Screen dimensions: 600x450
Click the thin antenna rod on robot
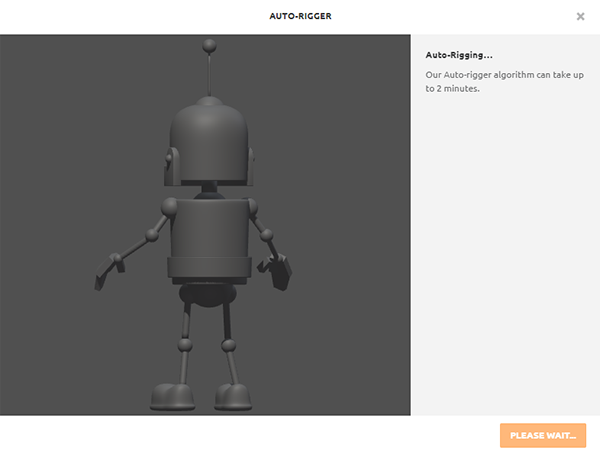209,75
